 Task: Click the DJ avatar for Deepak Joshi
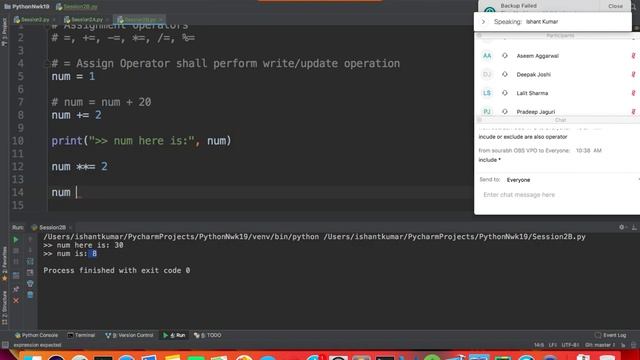[487, 74]
